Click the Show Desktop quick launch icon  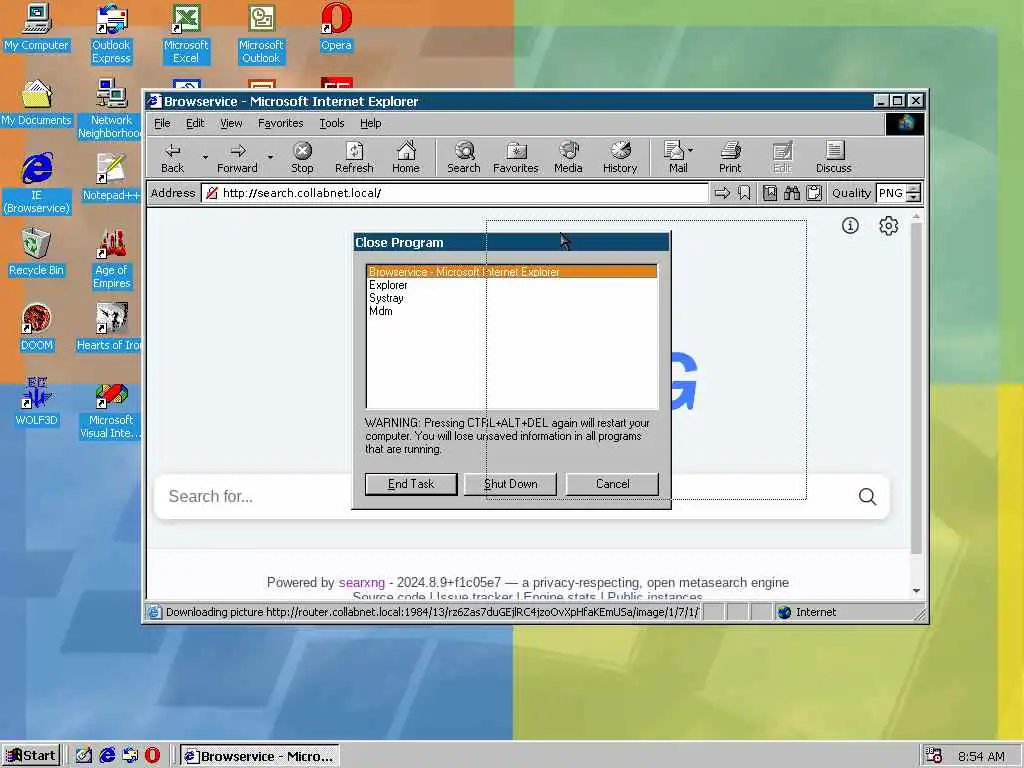click(84, 756)
